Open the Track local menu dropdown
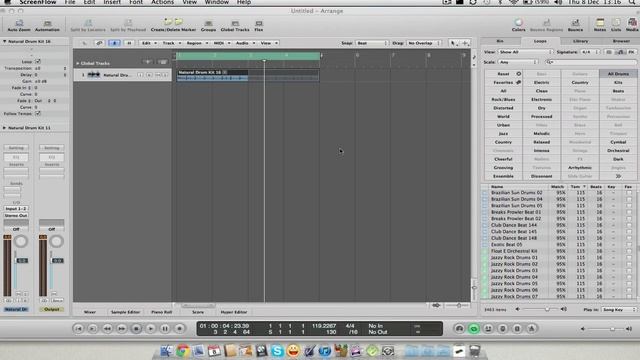 [x=171, y=43]
